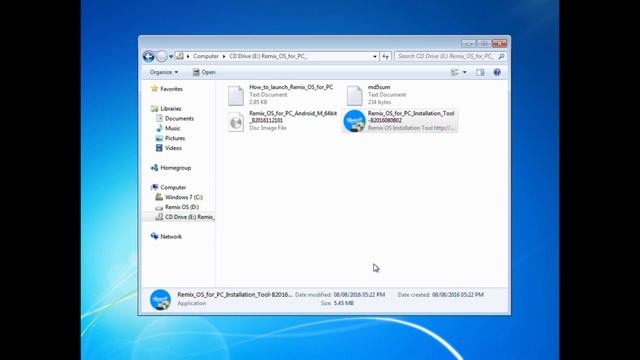Click the Favorites star icon

(154, 89)
